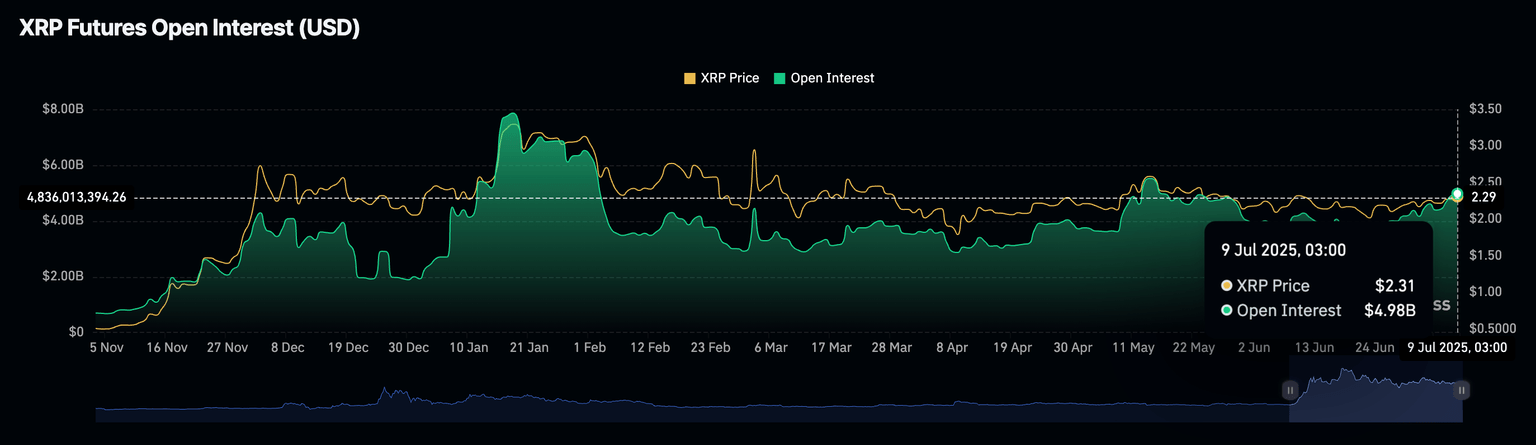This screenshot has width=1536, height=445.
Task: Click the 1 Feb x-axis label
Action: pos(590,348)
